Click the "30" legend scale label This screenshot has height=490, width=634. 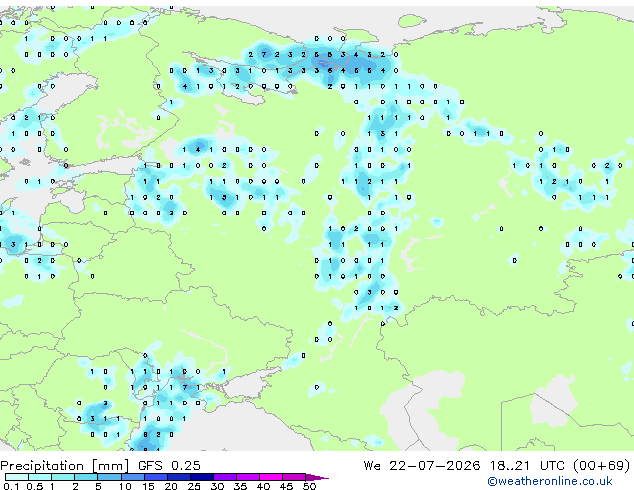tap(217, 486)
